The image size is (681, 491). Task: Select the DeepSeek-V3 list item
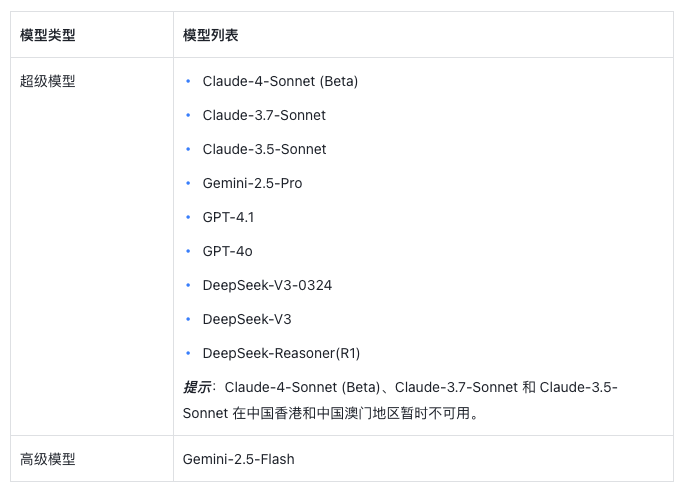tap(247, 319)
